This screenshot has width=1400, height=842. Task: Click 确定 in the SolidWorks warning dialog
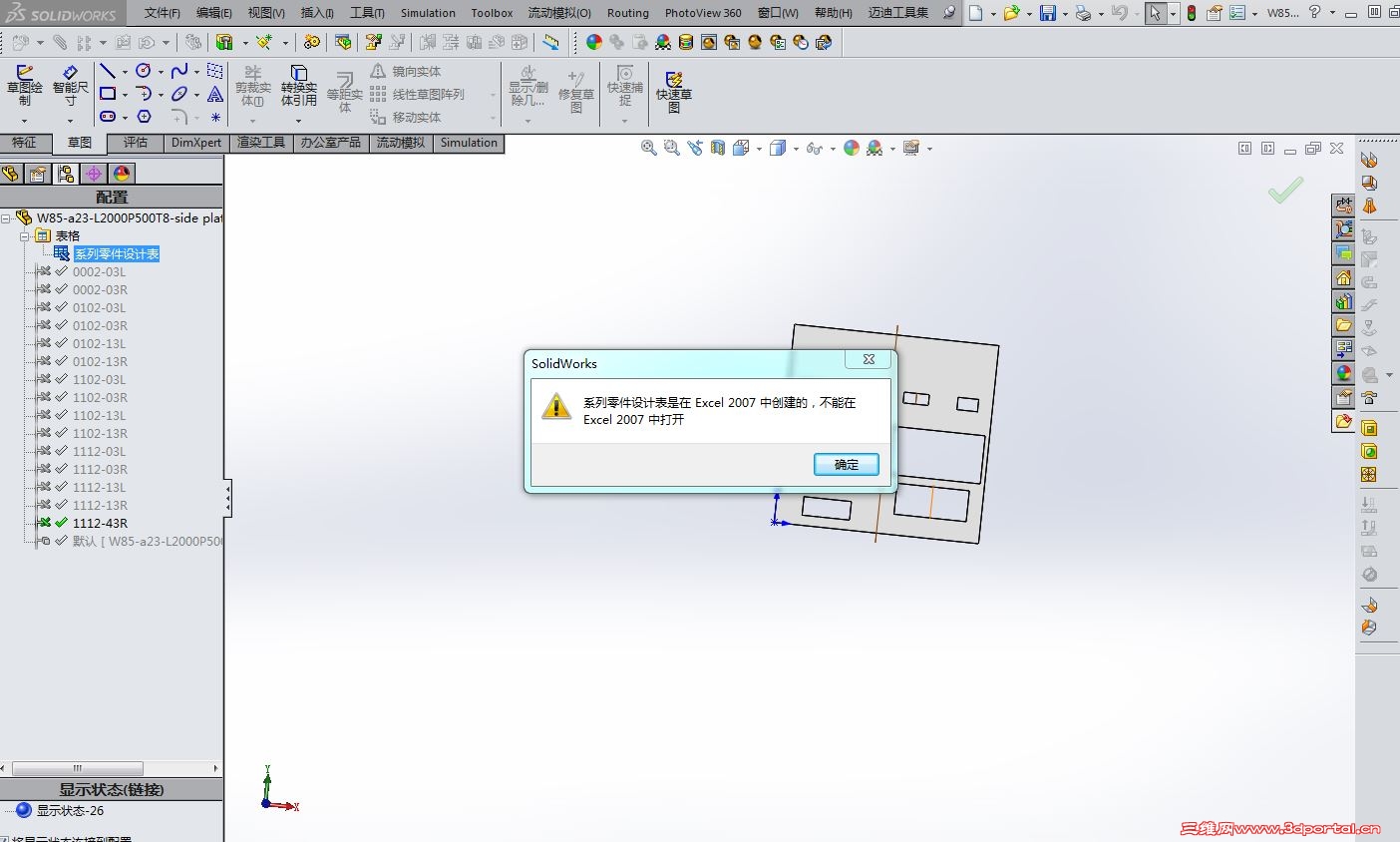pos(847,464)
